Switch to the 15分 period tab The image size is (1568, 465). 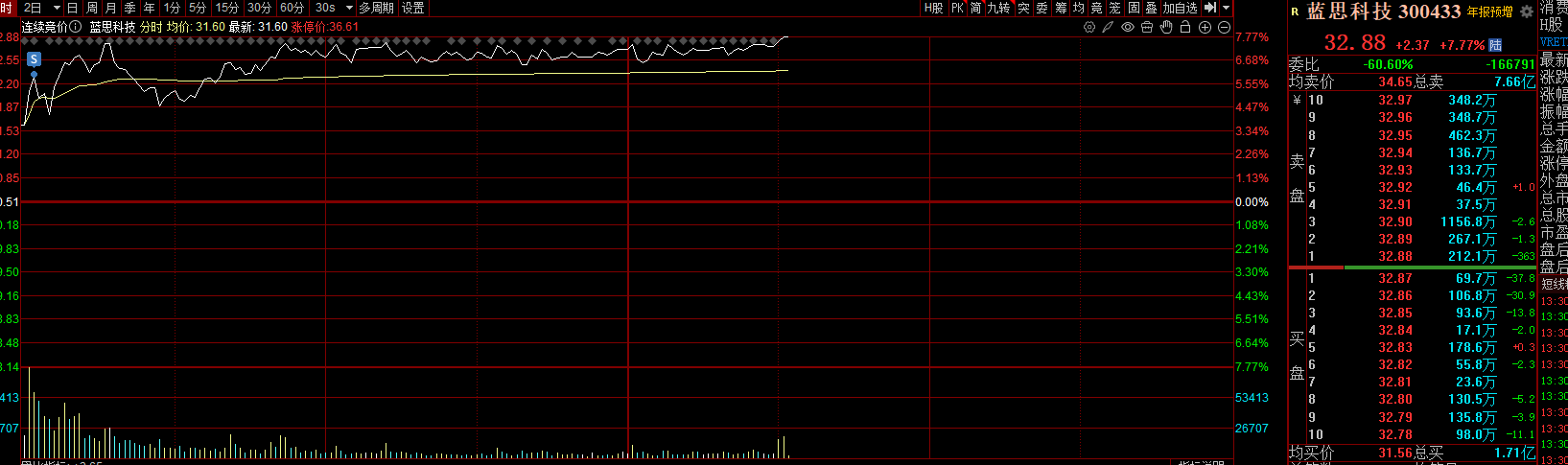click(x=227, y=8)
